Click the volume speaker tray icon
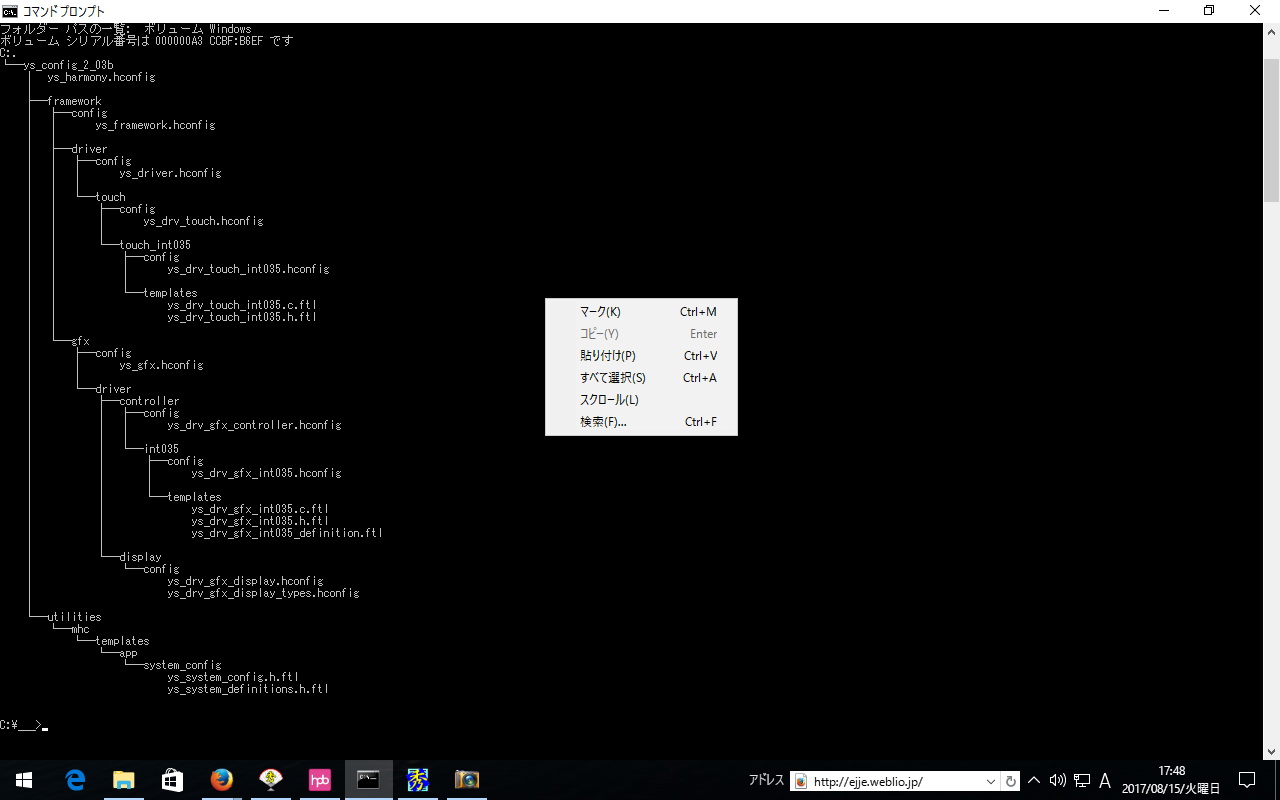This screenshot has width=1280, height=800. click(x=1057, y=780)
